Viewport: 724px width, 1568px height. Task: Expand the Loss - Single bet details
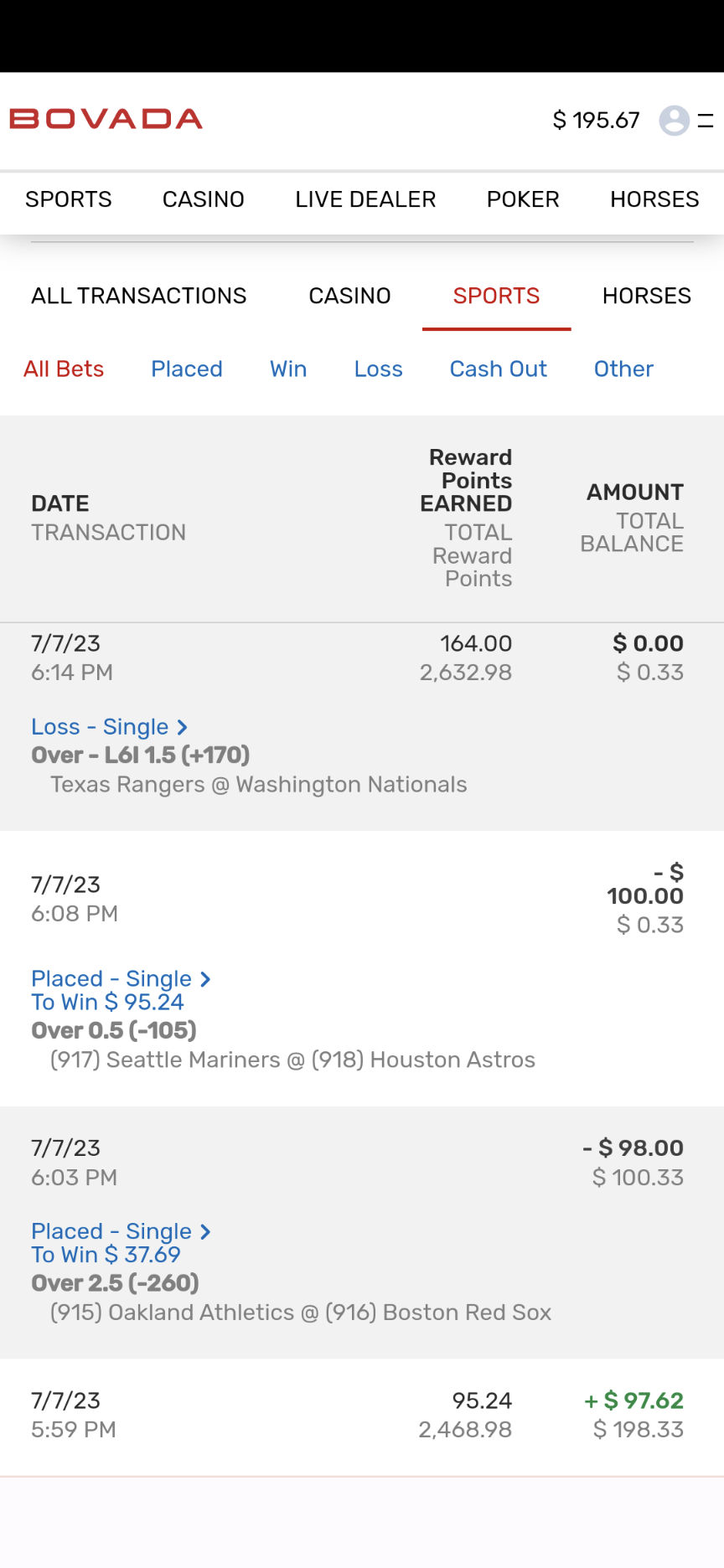pyautogui.click(x=109, y=727)
